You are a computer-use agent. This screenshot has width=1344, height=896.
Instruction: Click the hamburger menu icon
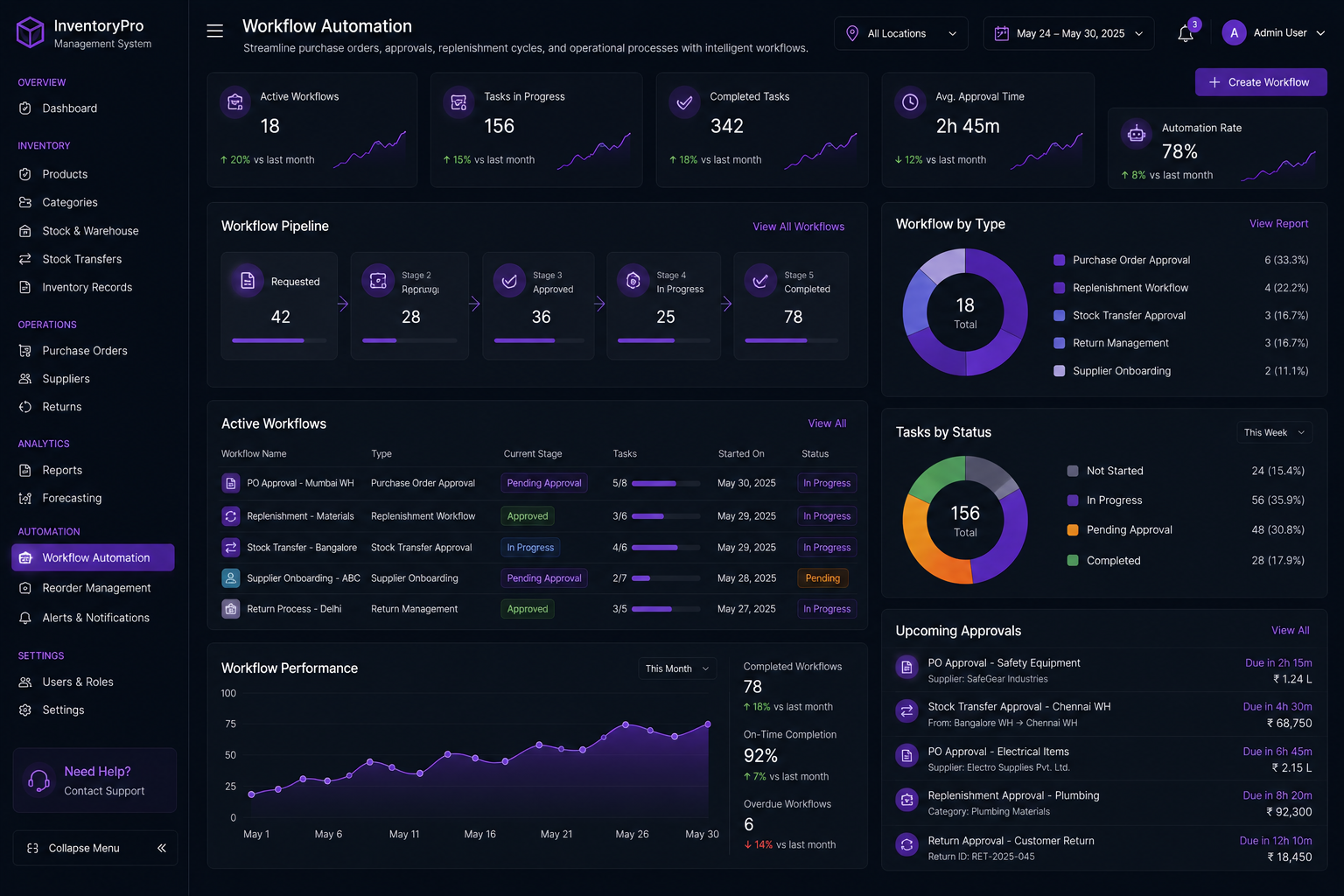pyautogui.click(x=214, y=31)
